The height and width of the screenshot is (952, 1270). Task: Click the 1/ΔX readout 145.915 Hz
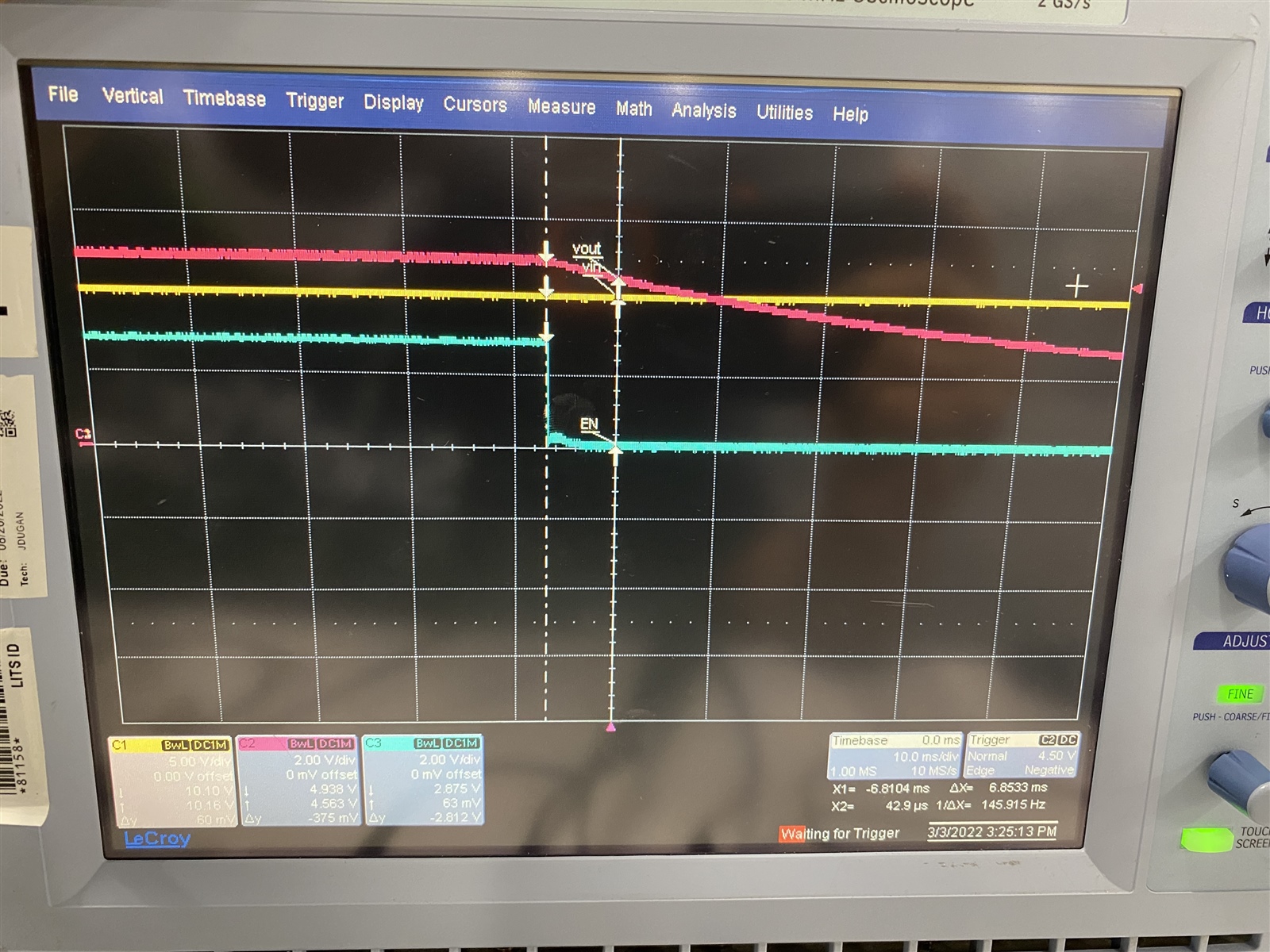point(1013,804)
